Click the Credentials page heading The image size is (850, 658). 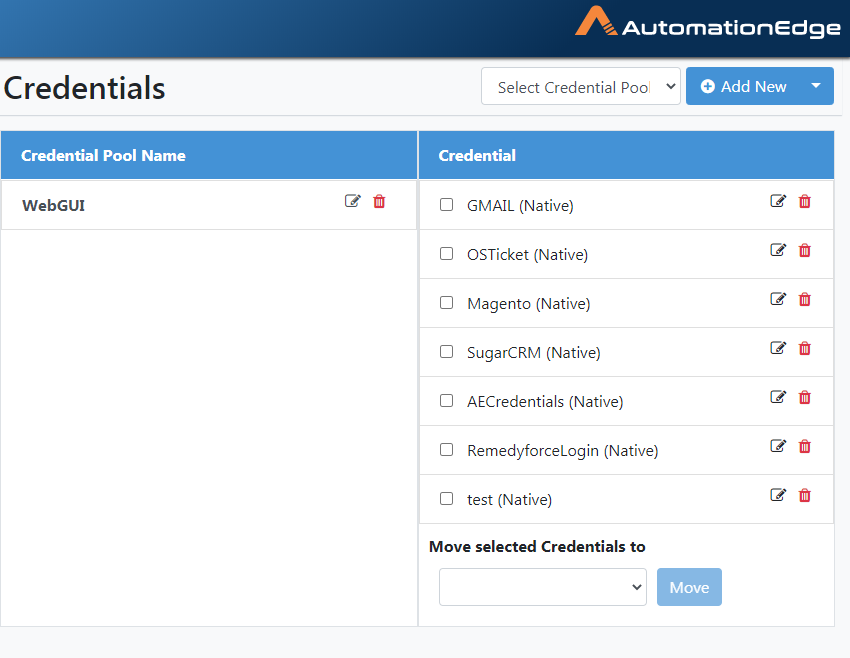click(85, 88)
